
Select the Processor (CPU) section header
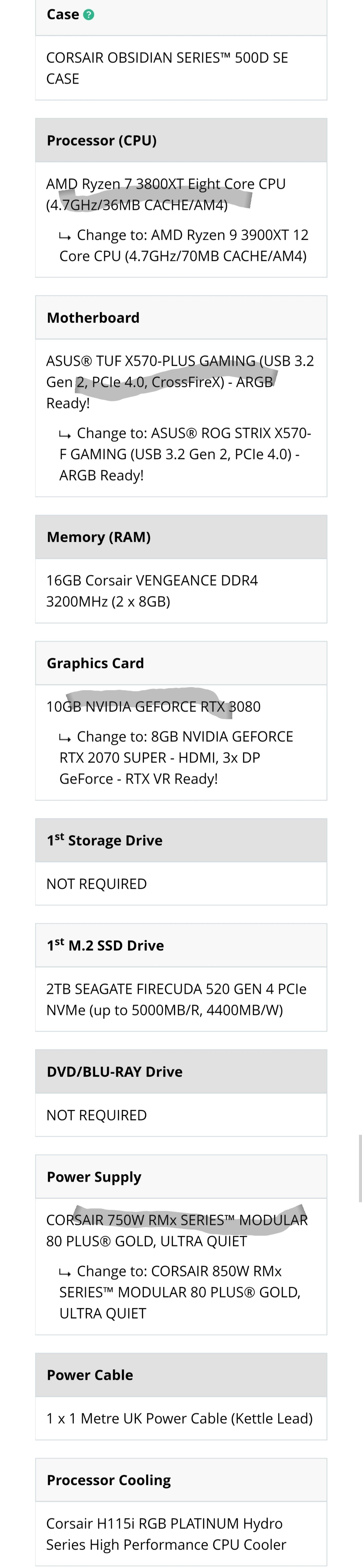181,140
